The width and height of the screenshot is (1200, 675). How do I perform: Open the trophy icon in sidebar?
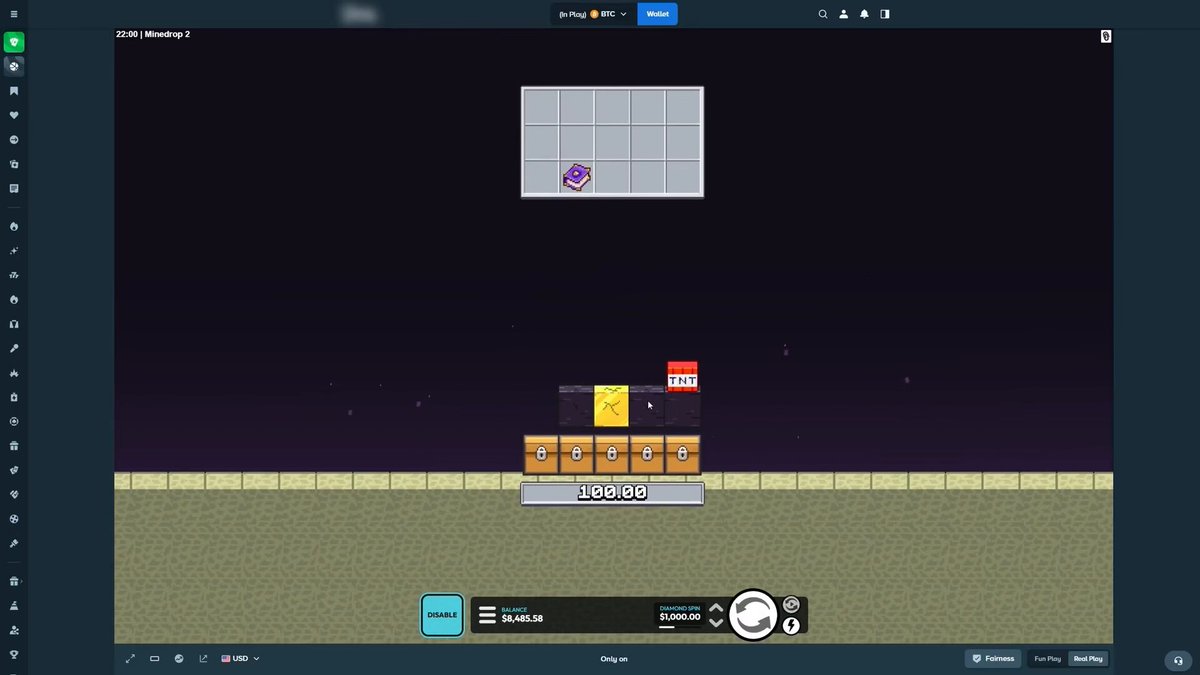14,655
